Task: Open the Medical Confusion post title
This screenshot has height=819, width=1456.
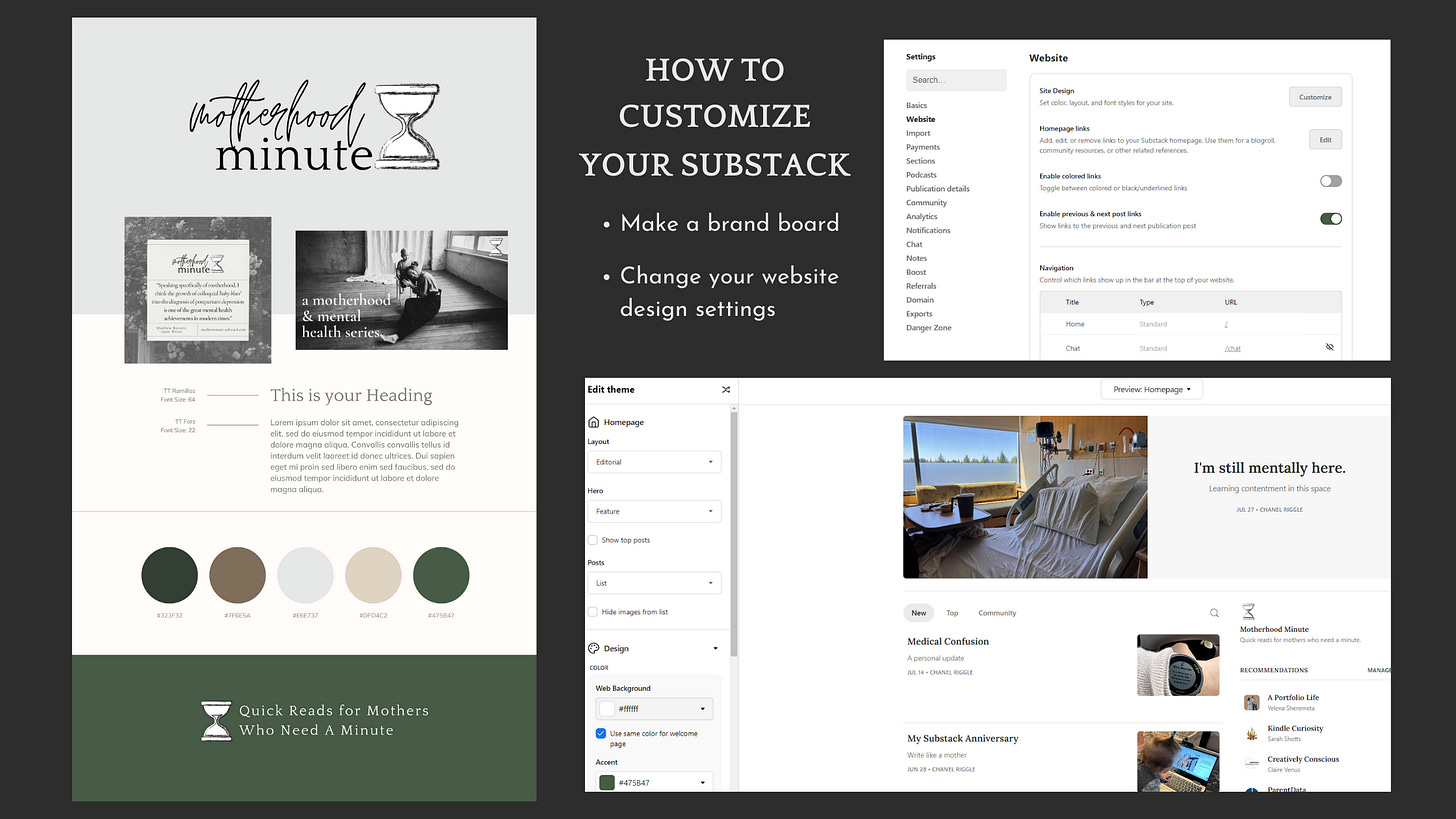Action: (x=948, y=641)
